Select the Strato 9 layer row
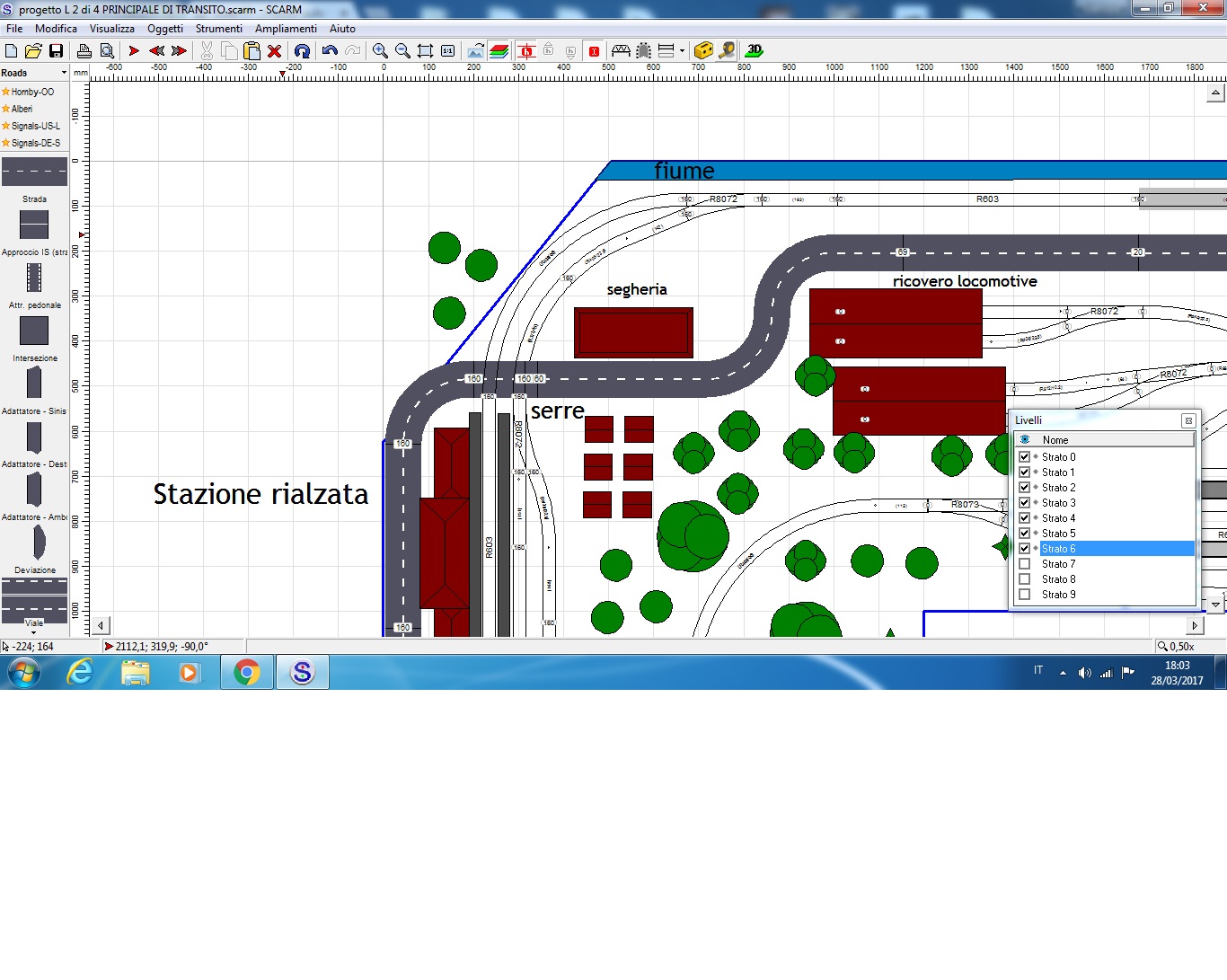 (1105, 595)
